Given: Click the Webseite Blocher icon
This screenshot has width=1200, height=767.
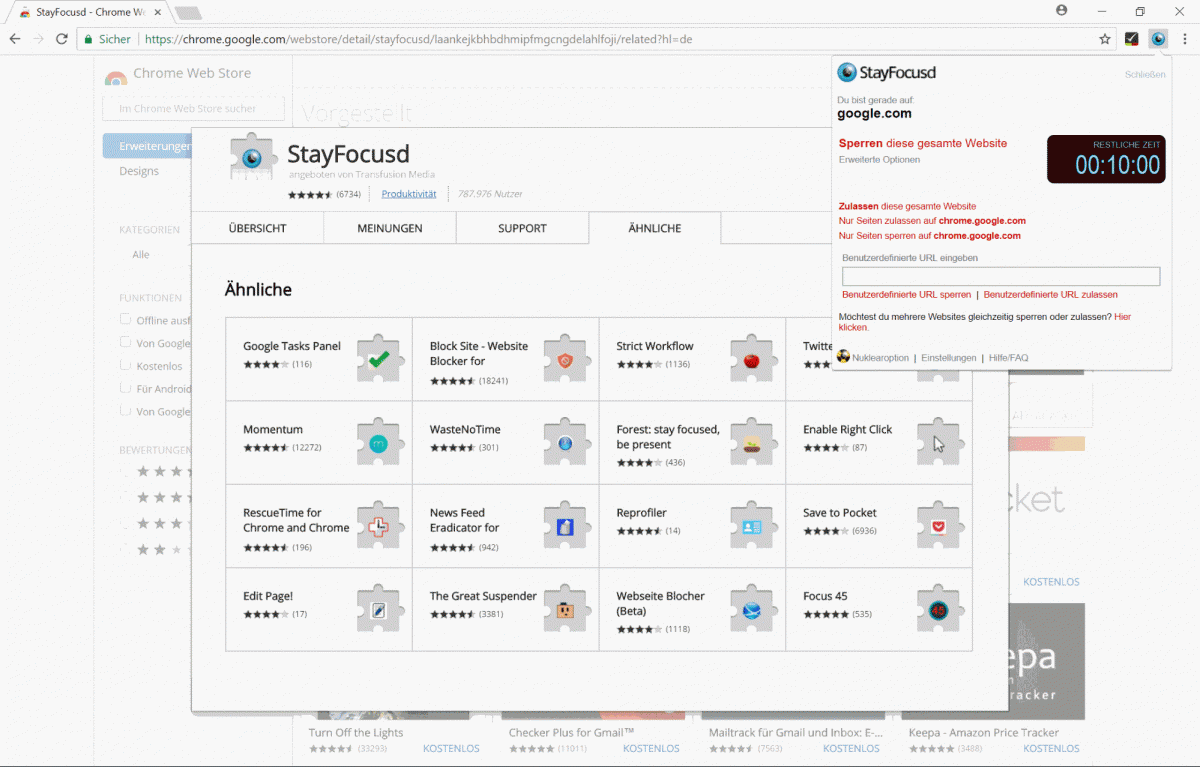Looking at the screenshot, I should (752, 608).
